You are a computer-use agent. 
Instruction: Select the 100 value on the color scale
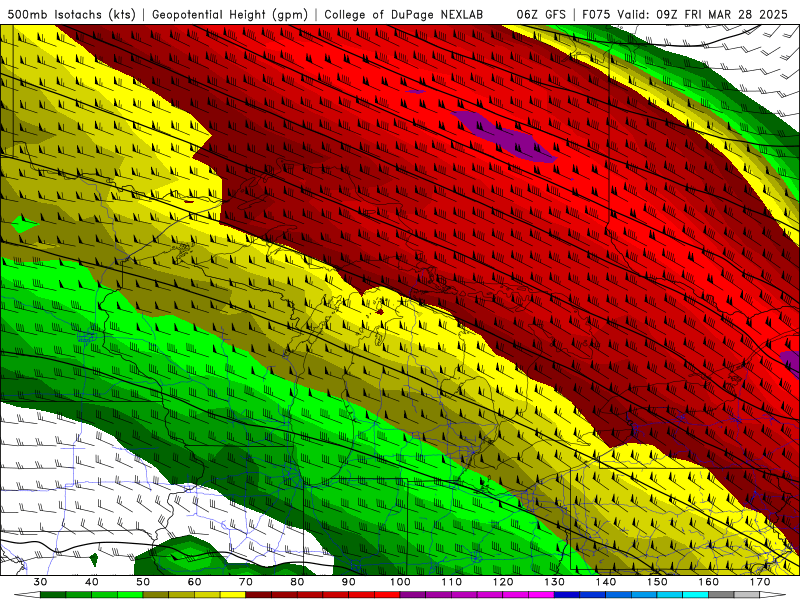point(400,582)
